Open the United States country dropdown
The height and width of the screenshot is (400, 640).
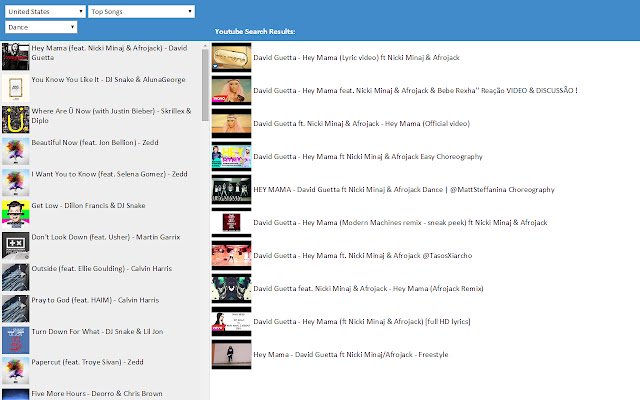click(45, 11)
